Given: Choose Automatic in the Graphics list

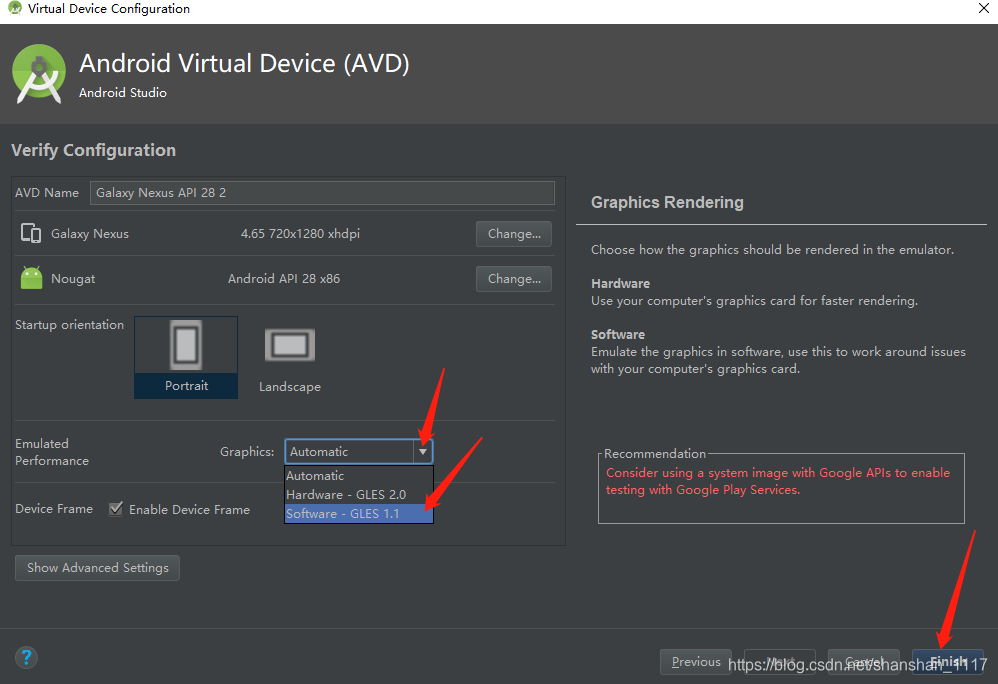Looking at the screenshot, I should coord(359,475).
